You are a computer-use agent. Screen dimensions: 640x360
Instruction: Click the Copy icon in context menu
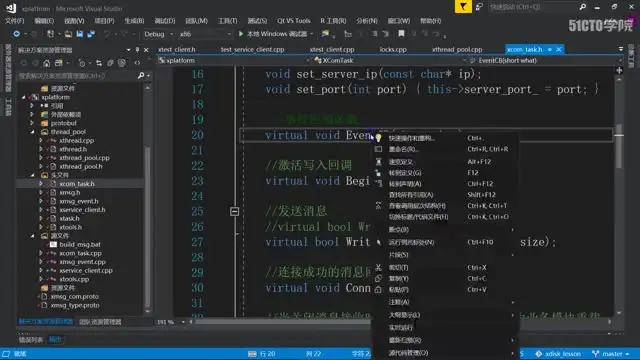(378, 278)
